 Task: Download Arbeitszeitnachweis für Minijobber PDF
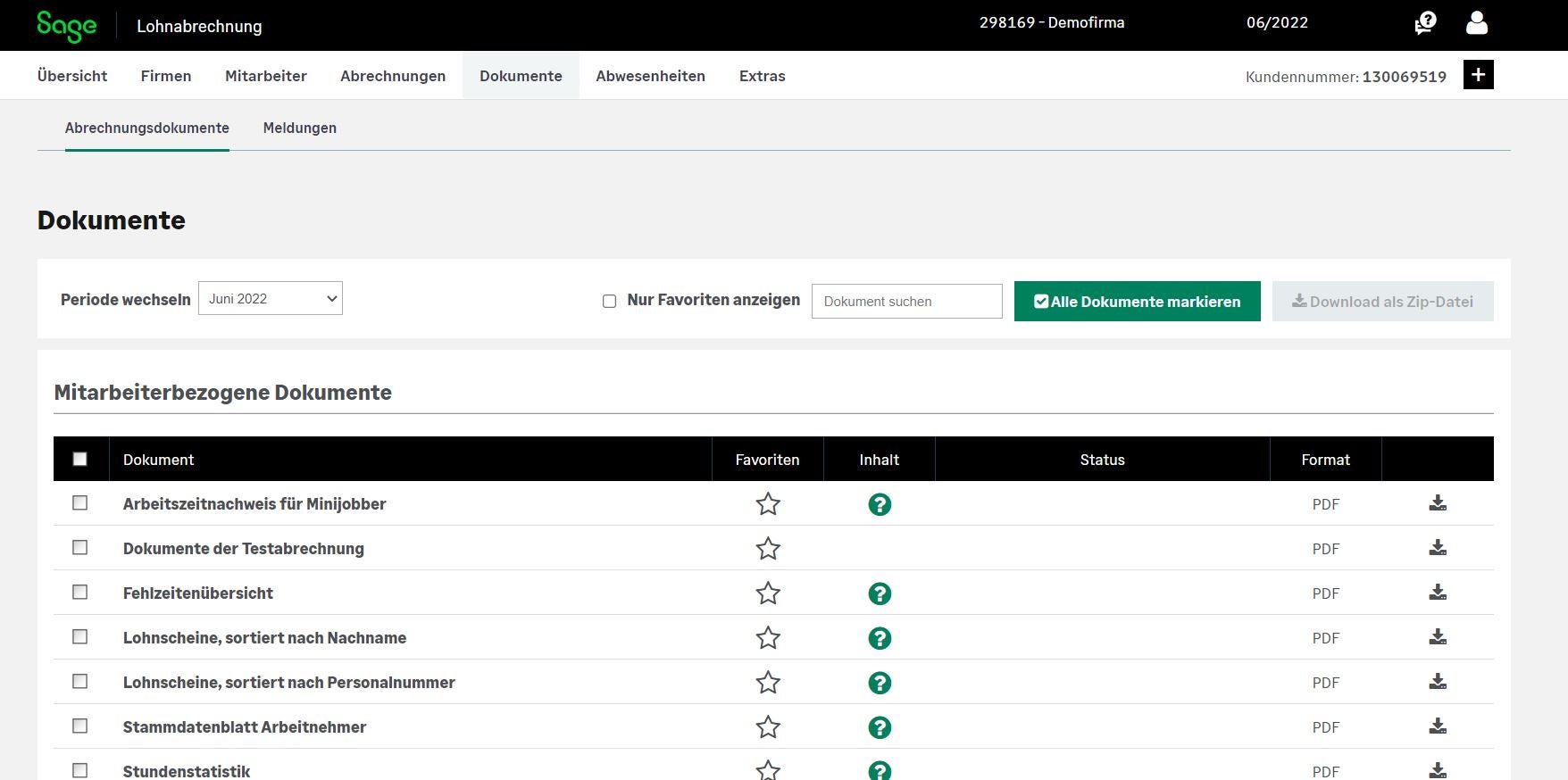pos(1437,503)
